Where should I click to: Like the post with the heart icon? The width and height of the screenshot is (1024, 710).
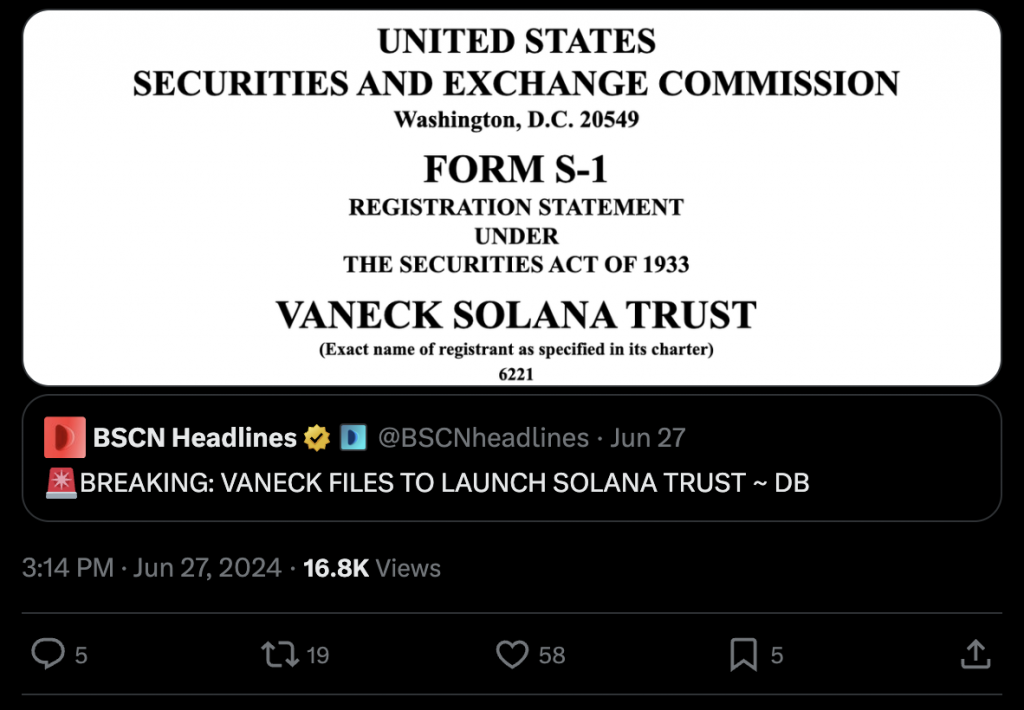(512, 655)
